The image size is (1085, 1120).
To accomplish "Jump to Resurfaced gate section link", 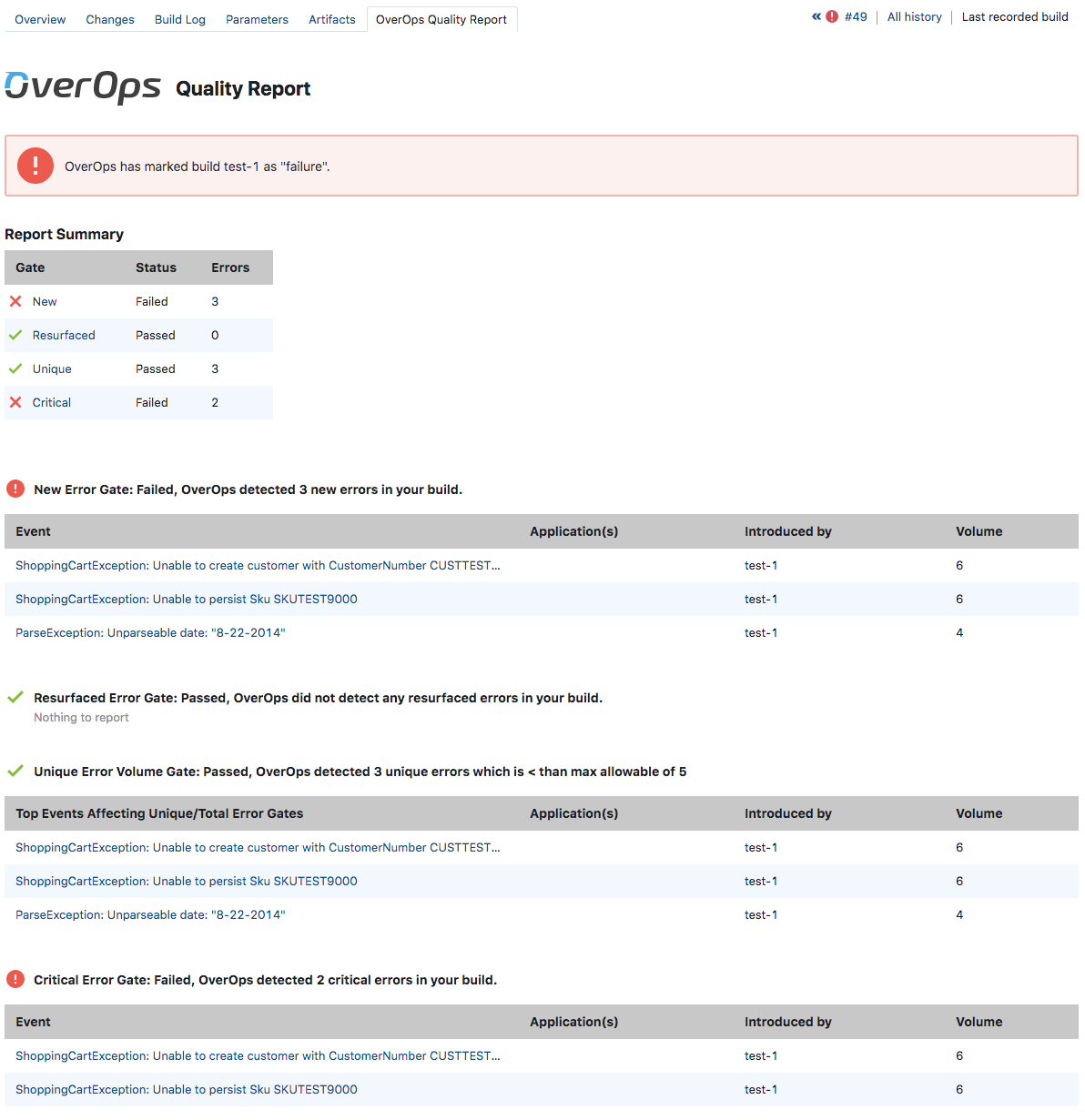I will tap(64, 335).
